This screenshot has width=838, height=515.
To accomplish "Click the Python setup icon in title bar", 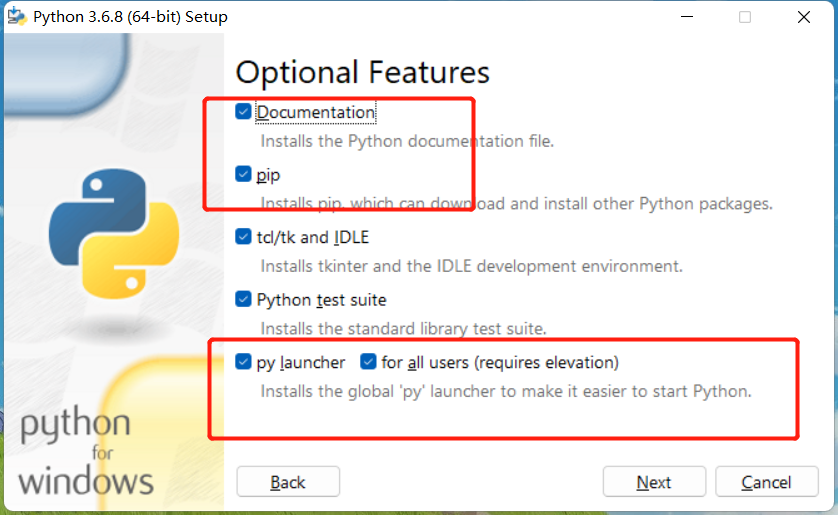I will click(17, 17).
